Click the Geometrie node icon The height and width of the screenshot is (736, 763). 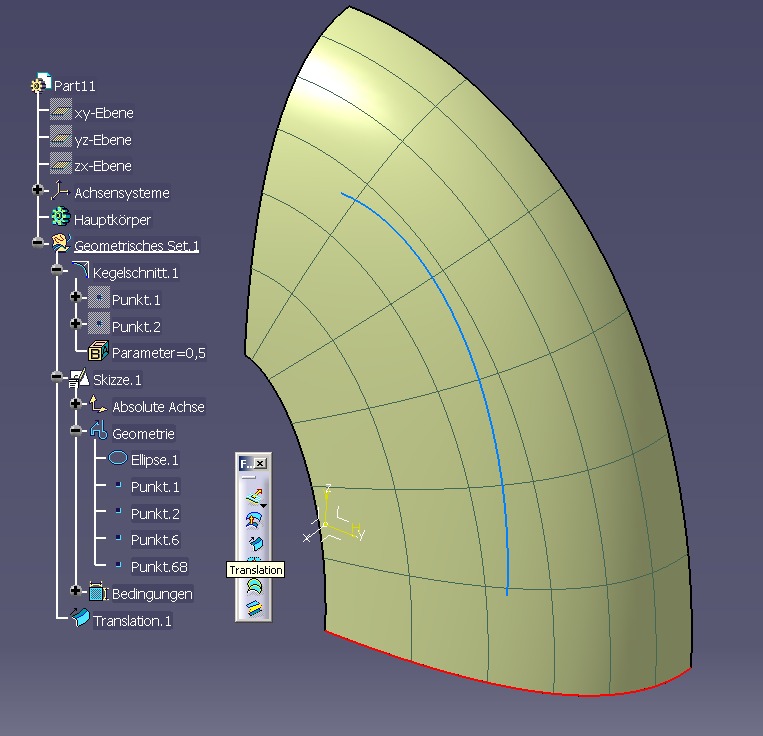tap(99, 431)
